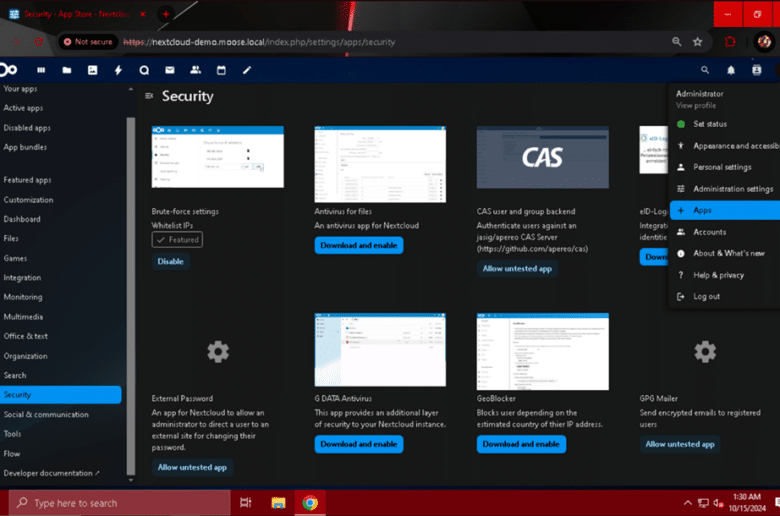Open Windows Task View icon
The height and width of the screenshot is (516, 780).
(x=246, y=503)
